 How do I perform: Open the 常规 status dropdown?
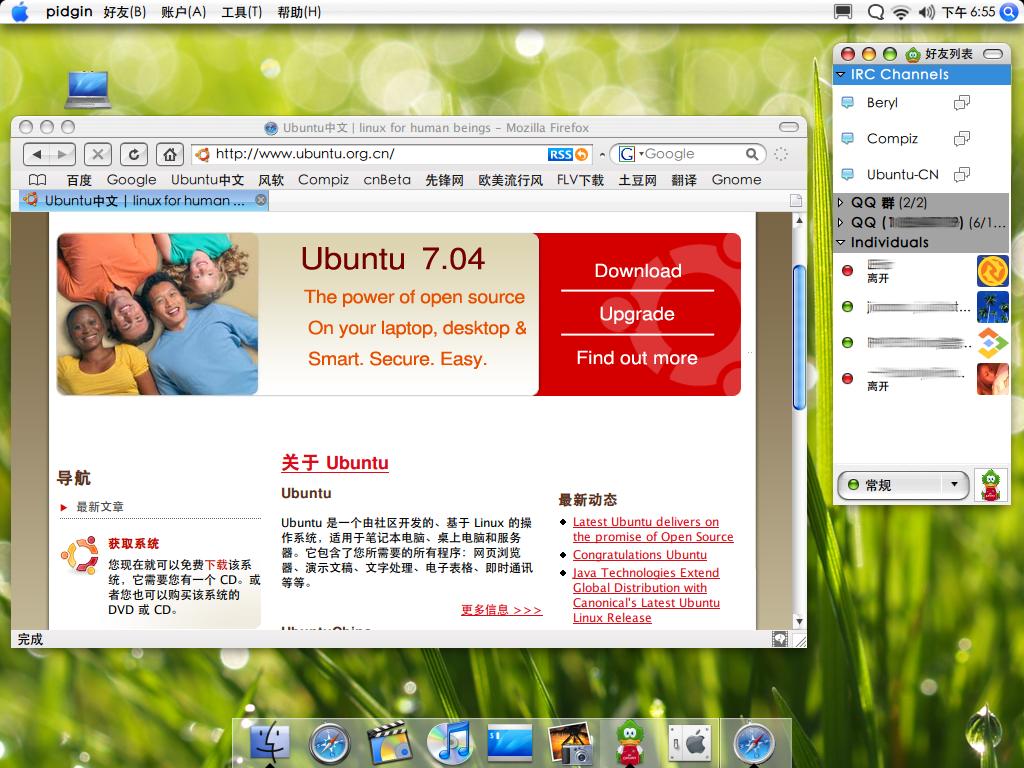click(903, 485)
